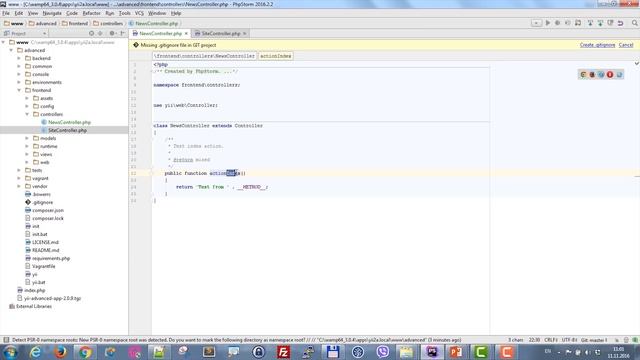Click the controllers breadcrumb in the navigation bar
The width and height of the screenshot is (640, 360).
pyautogui.click(x=108, y=23)
